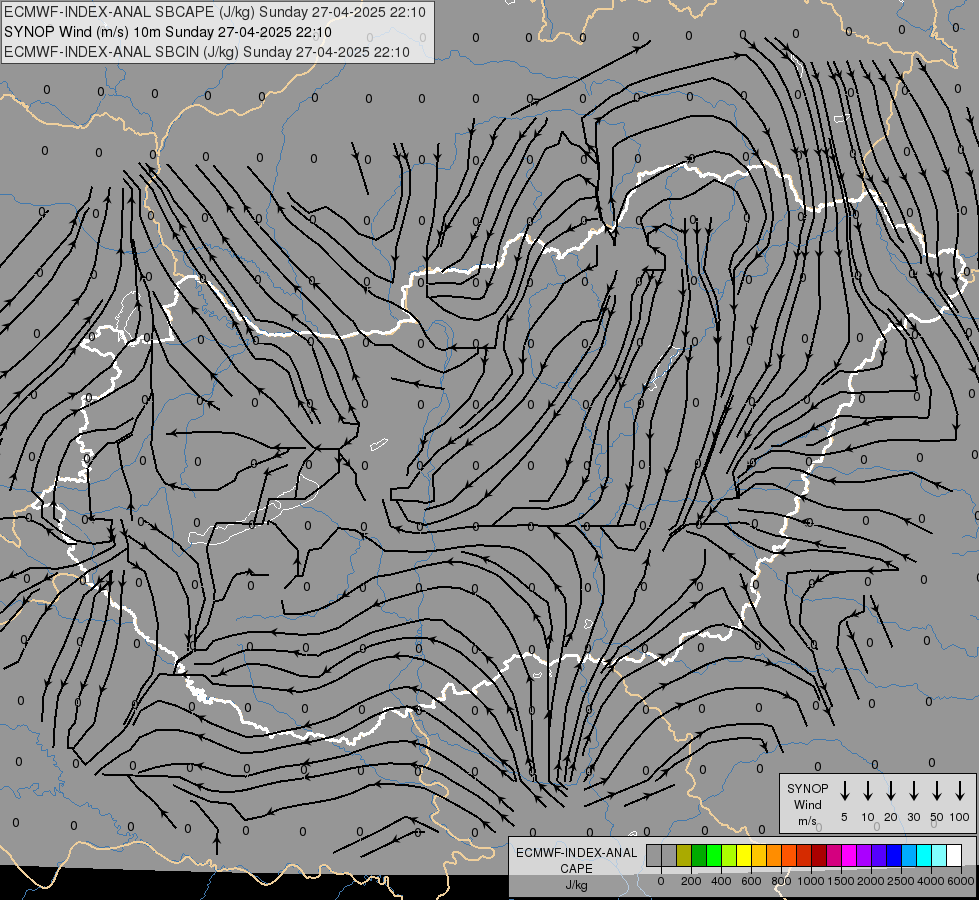Viewport: 979px width, 900px height.
Task: Choose the orange-red swatch after the 800 tick
Action: [789, 855]
